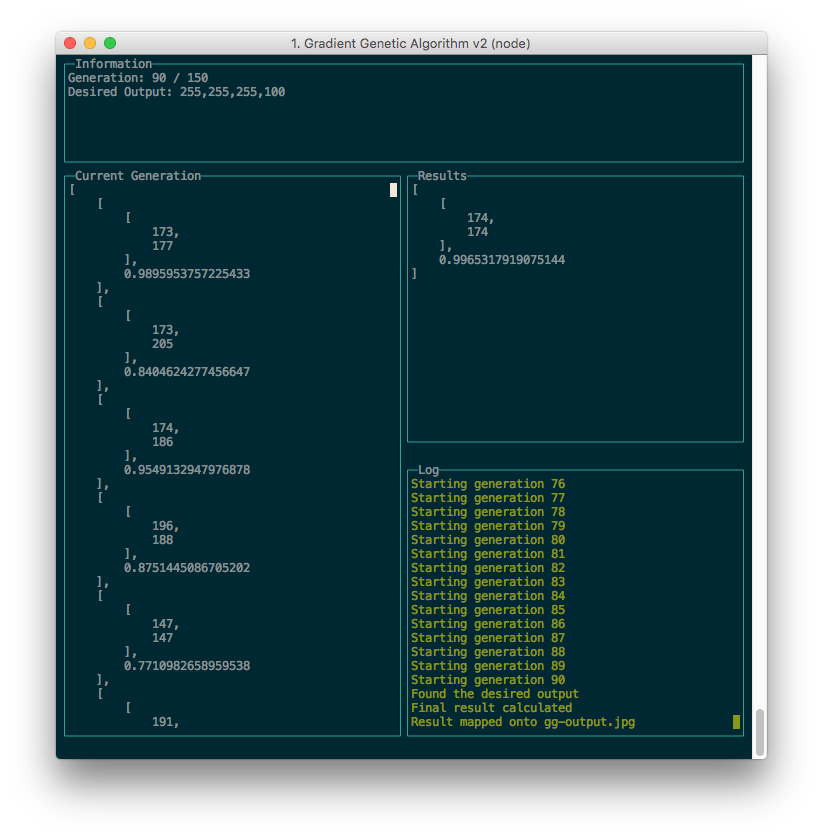The height and width of the screenshot is (839, 823).
Task: Click log line 'Starting generation 88'
Action: coord(488,652)
